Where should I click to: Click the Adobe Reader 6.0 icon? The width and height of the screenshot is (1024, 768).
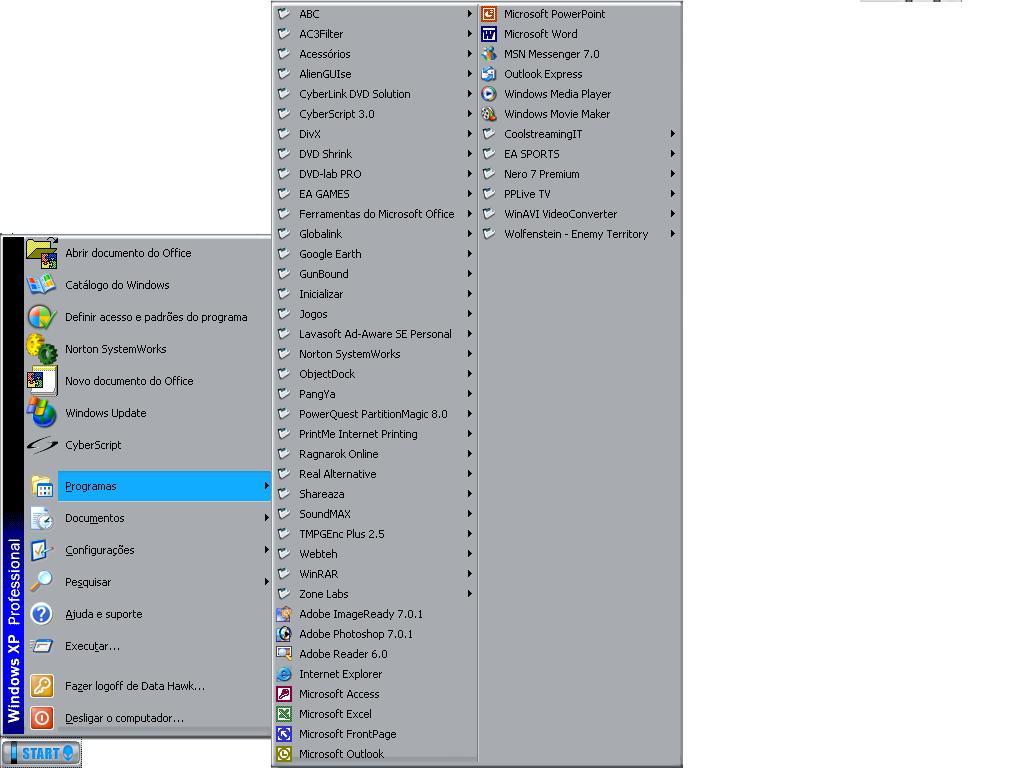[284, 654]
